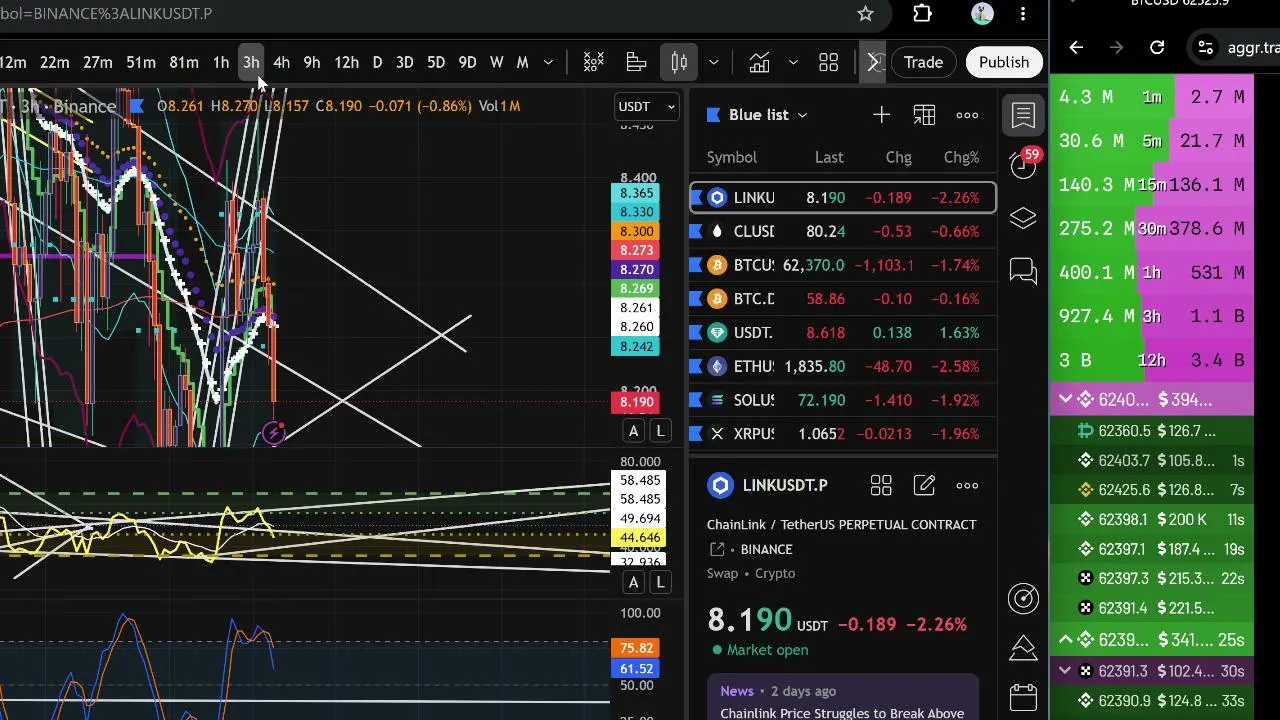Toggle the blue flag on the ETHUS row
The height and width of the screenshot is (720, 1280).
coord(696,367)
